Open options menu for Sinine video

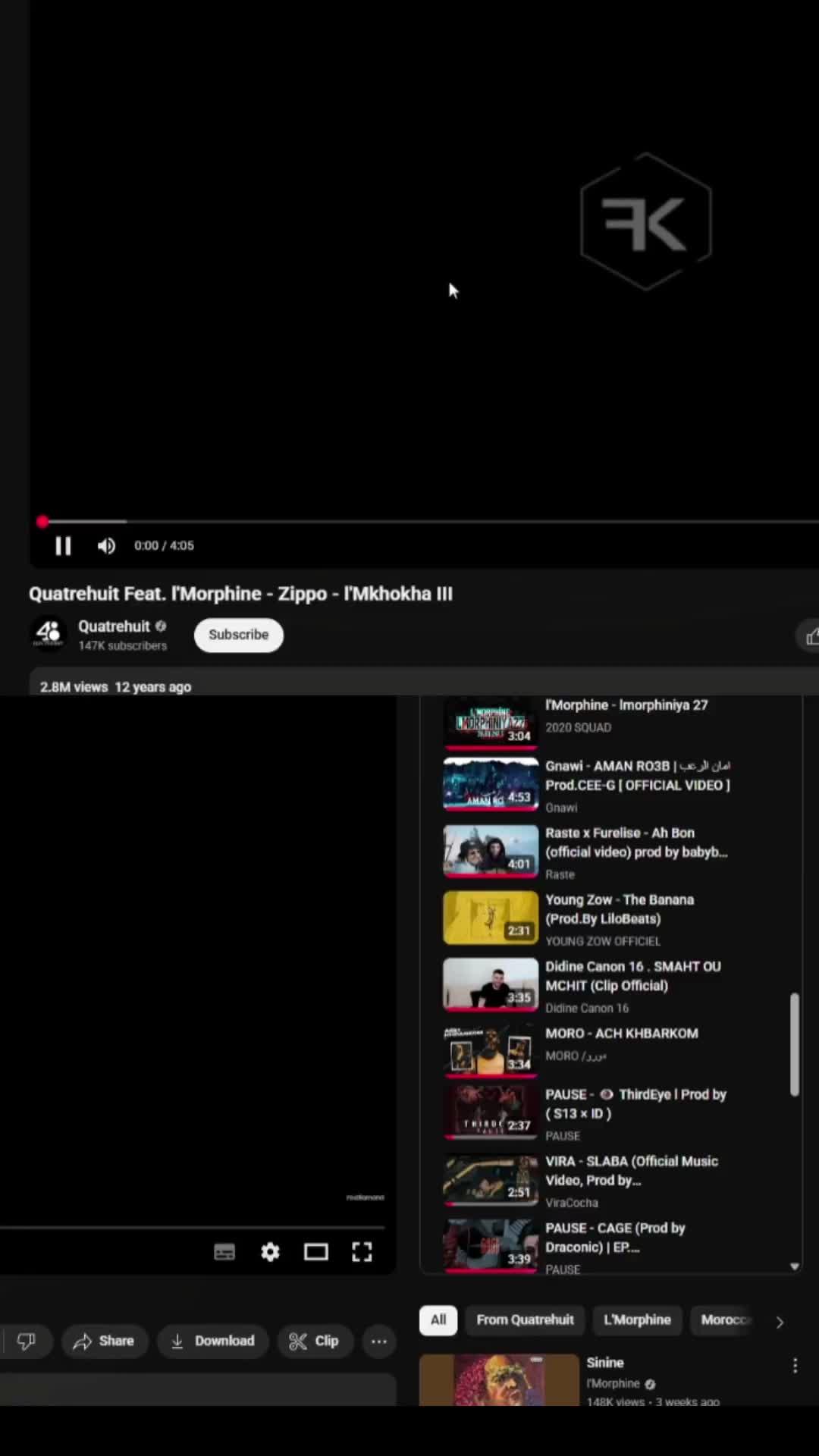[795, 1366]
